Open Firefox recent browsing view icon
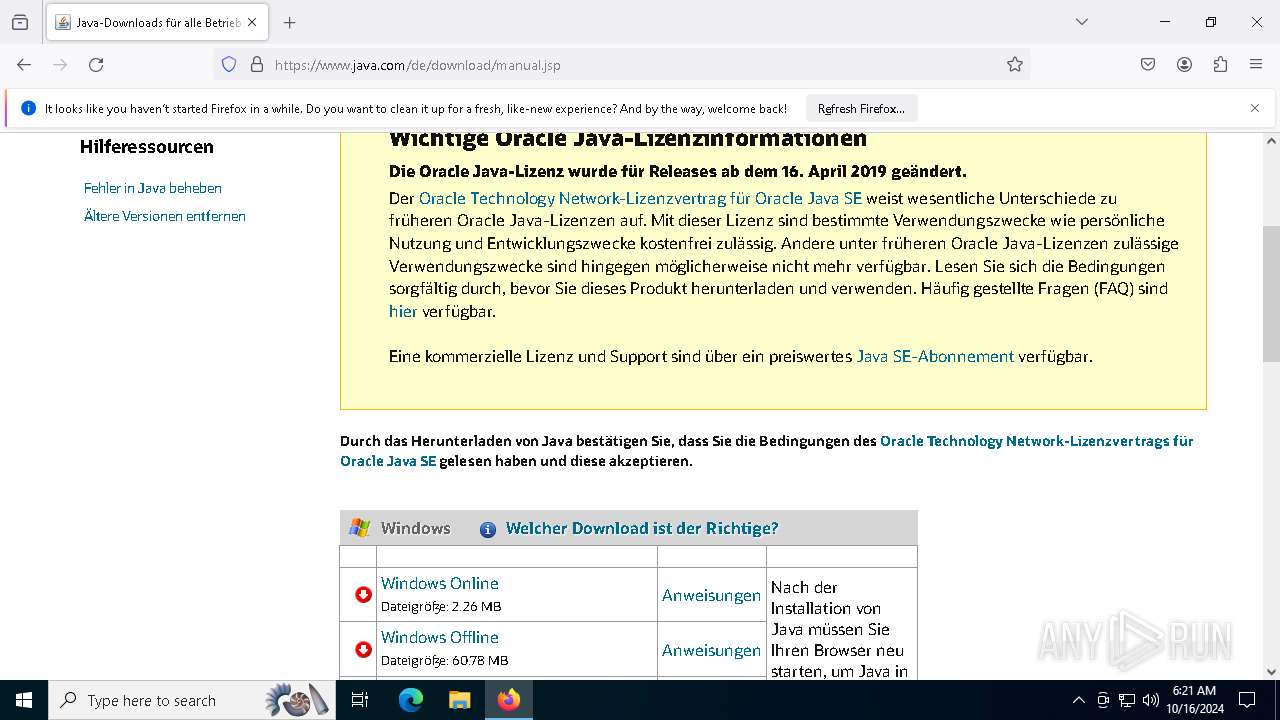 20,22
